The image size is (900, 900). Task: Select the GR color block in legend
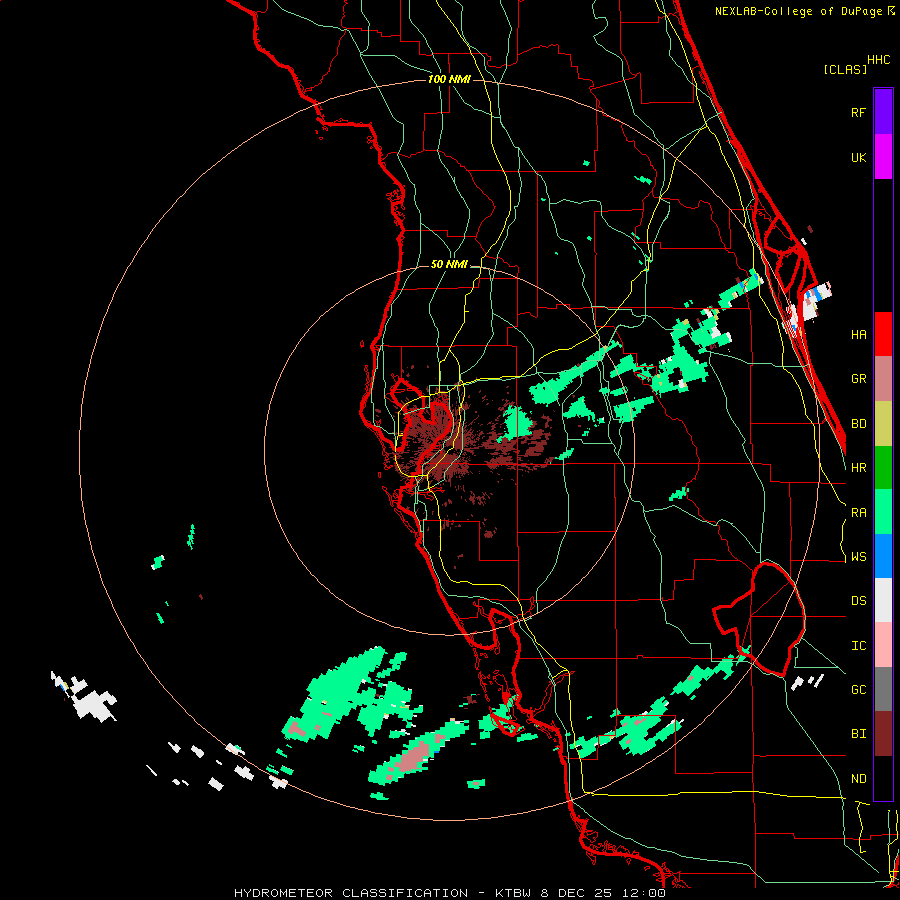pos(883,379)
